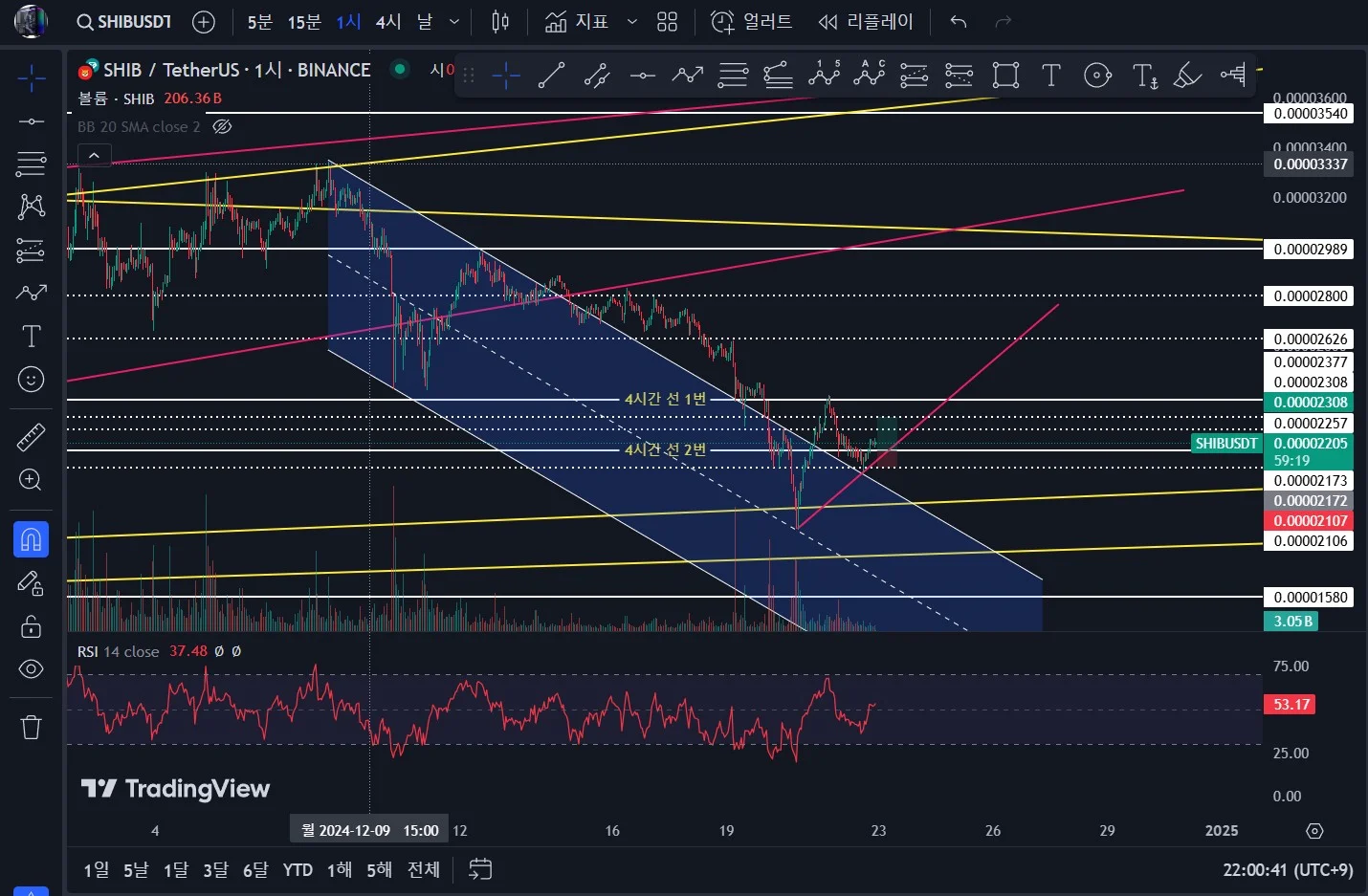The image size is (1368, 896).
Task: Click the 리플레이 replay button
Action: (866, 21)
